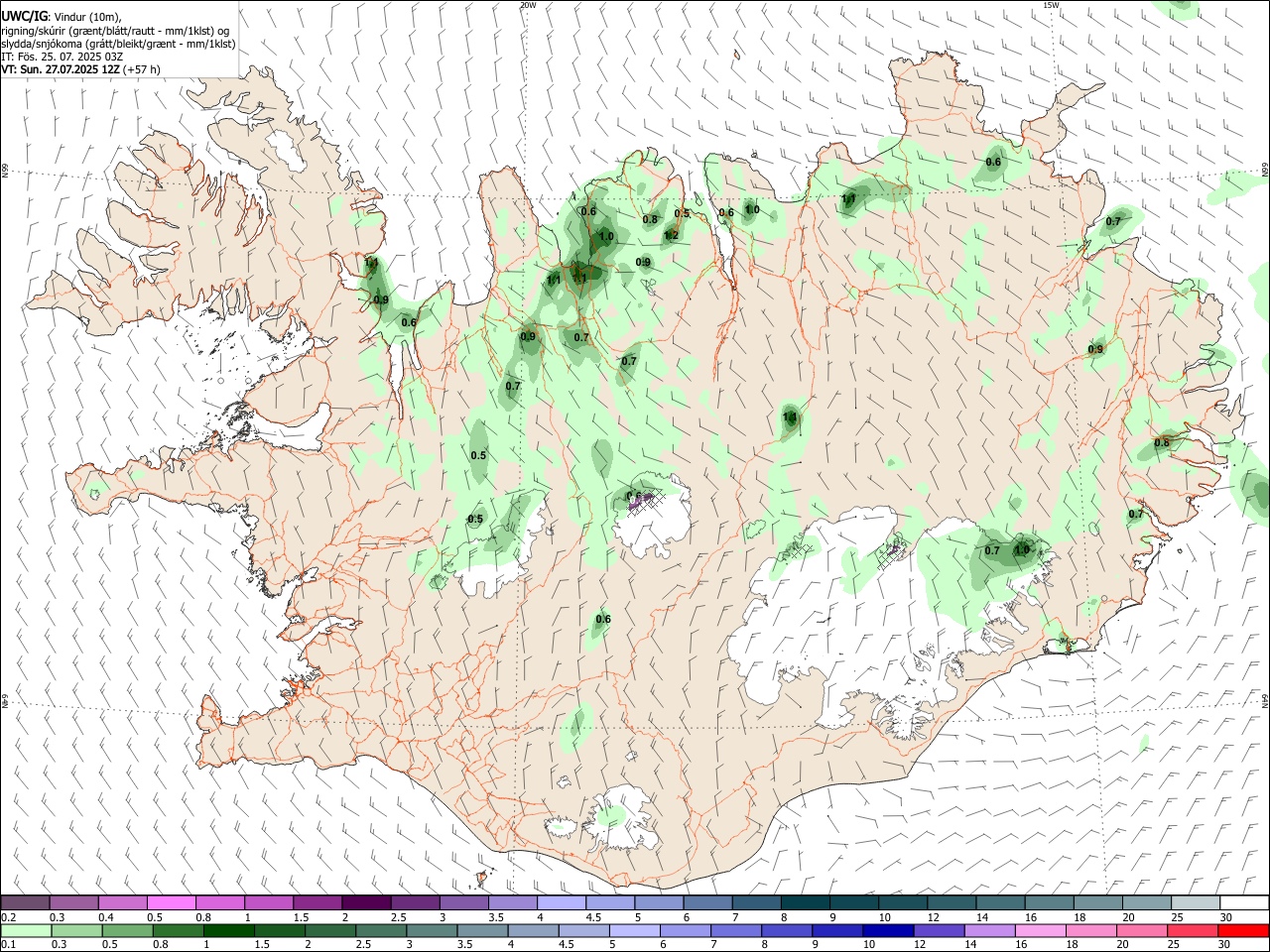This screenshot has height=952, width=1270.
Task: Select lower scale light purple swatch between 14 and 16
Action: (x=990, y=930)
